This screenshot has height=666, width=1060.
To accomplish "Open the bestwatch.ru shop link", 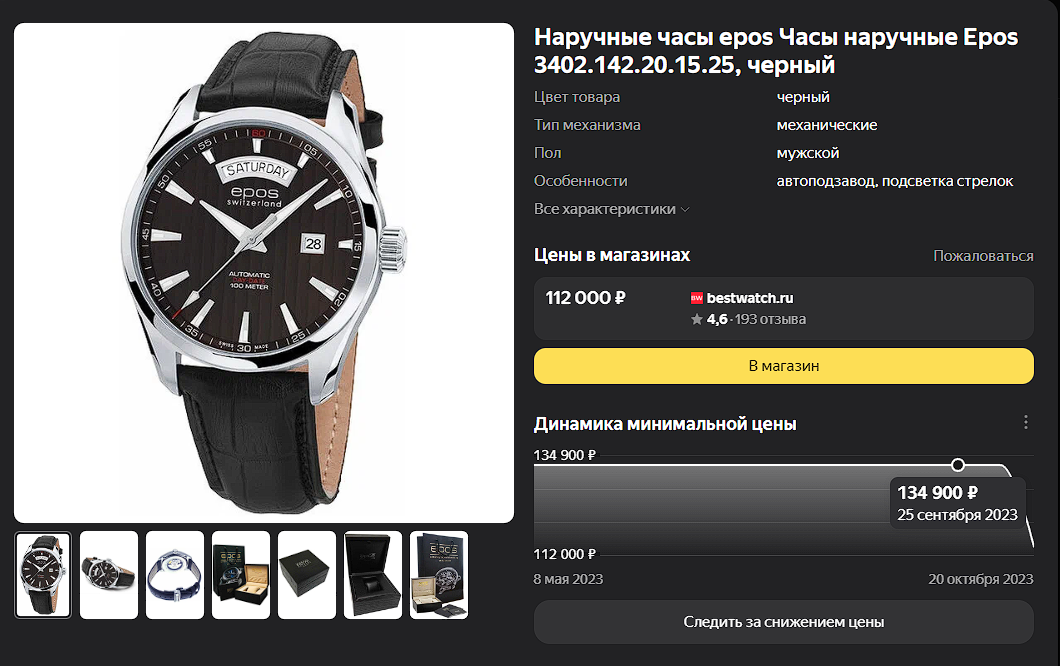I will 750,298.
